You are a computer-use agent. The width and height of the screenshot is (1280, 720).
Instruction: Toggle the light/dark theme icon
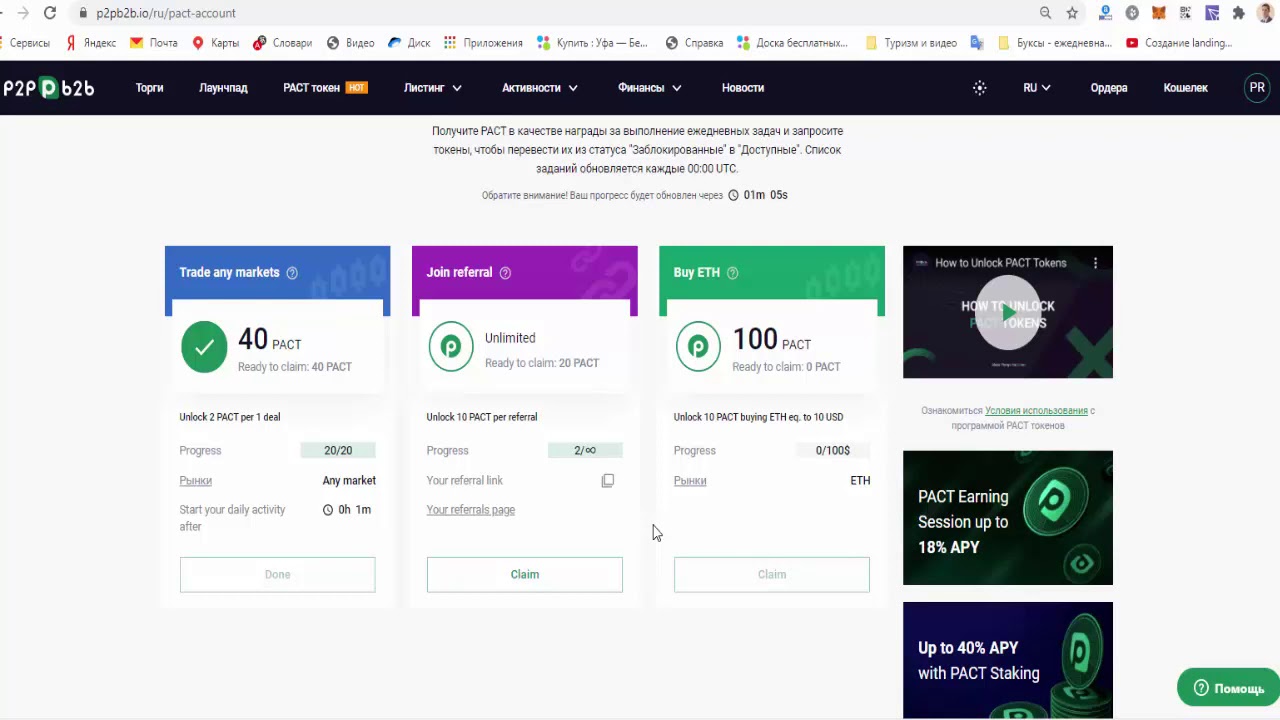(x=980, y=88)
